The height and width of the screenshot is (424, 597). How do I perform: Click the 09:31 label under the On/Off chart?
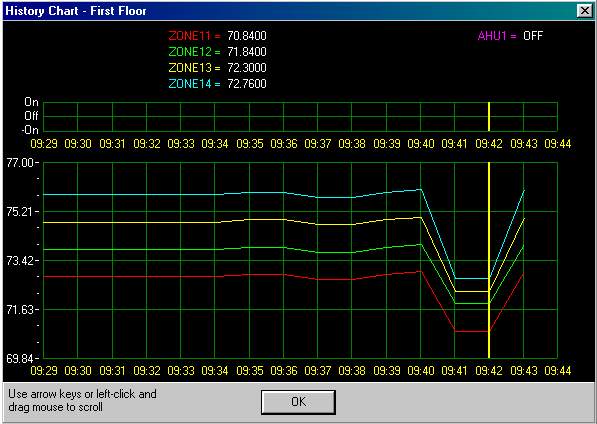click(x=112, y=144)
